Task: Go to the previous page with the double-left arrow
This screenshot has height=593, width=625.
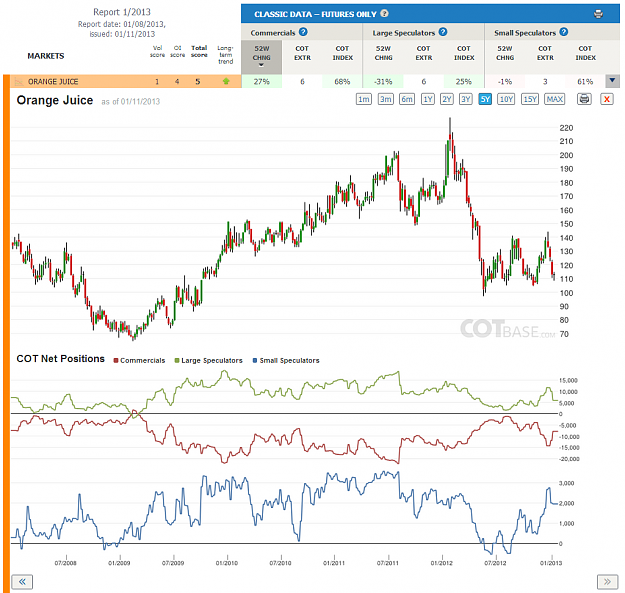Action: coord(22,582)
